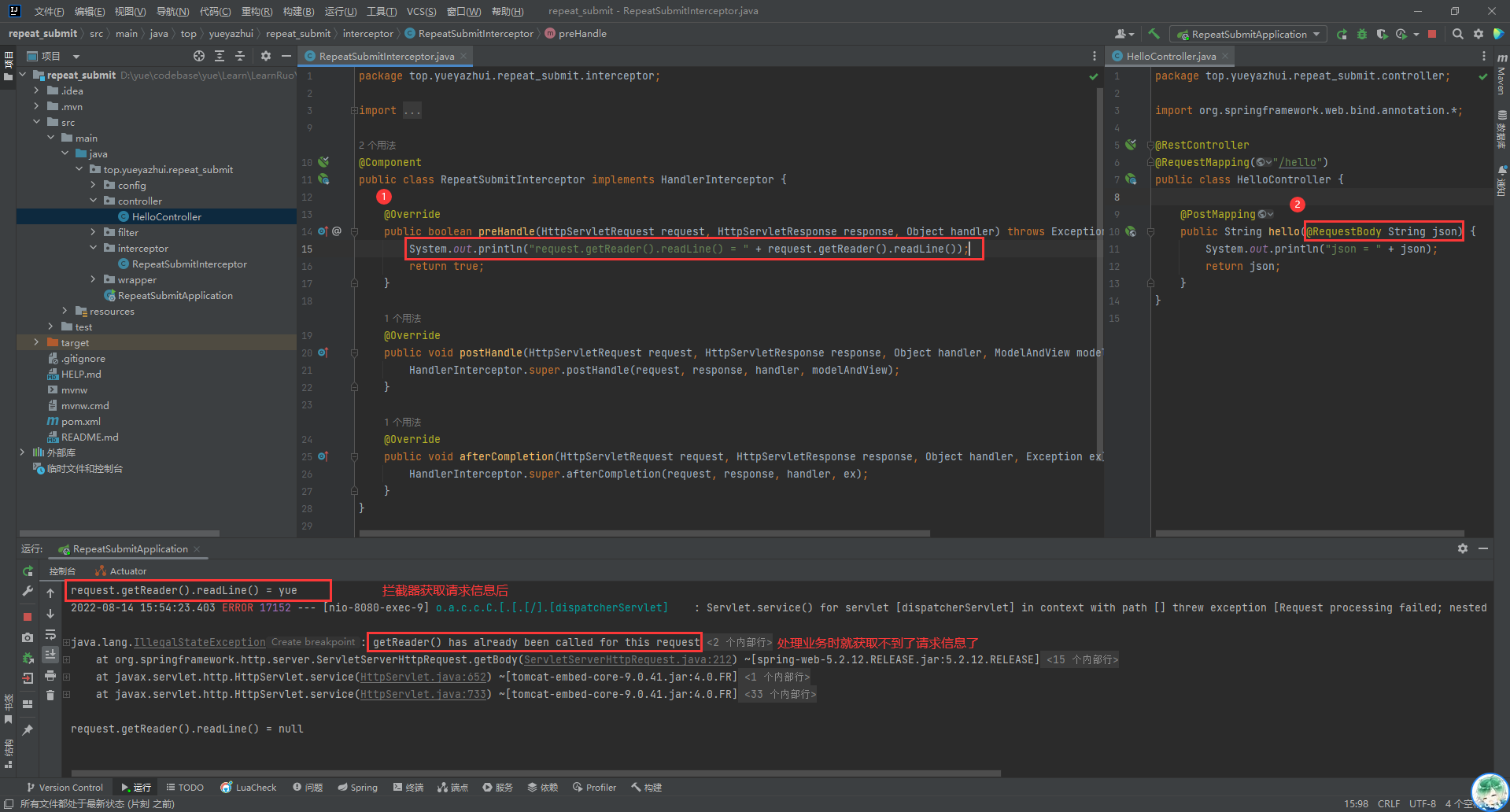
Task: Open the TODO tool window
Action: [185, 788]
